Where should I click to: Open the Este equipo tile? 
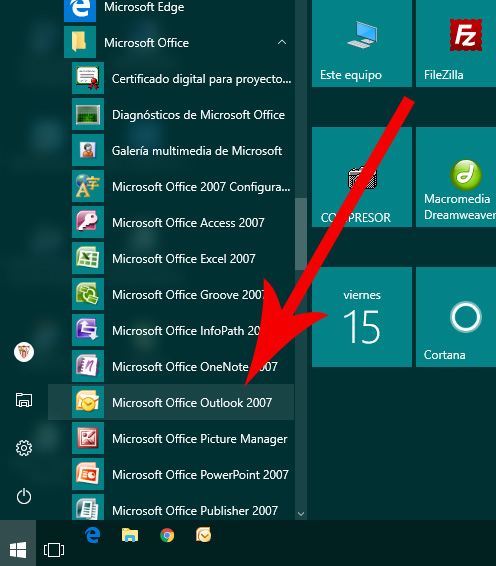point(362,43)
